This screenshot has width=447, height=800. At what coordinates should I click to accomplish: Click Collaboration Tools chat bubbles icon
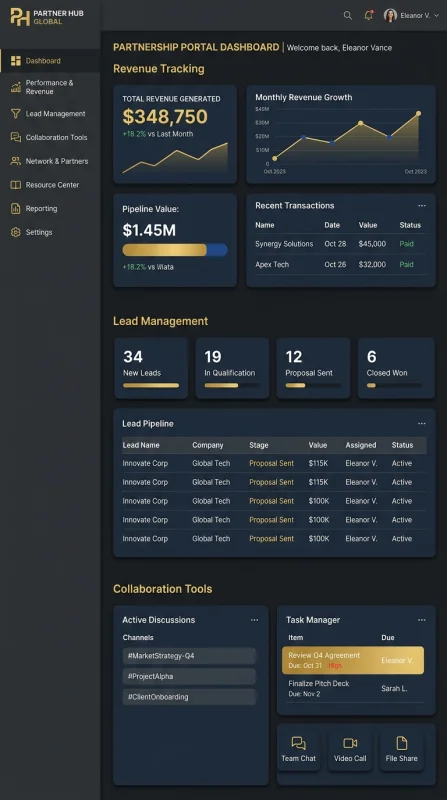click(16, 137)
